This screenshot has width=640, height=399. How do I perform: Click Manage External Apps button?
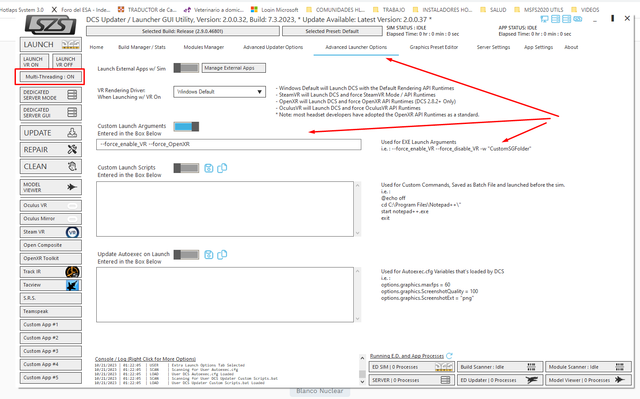233,68
